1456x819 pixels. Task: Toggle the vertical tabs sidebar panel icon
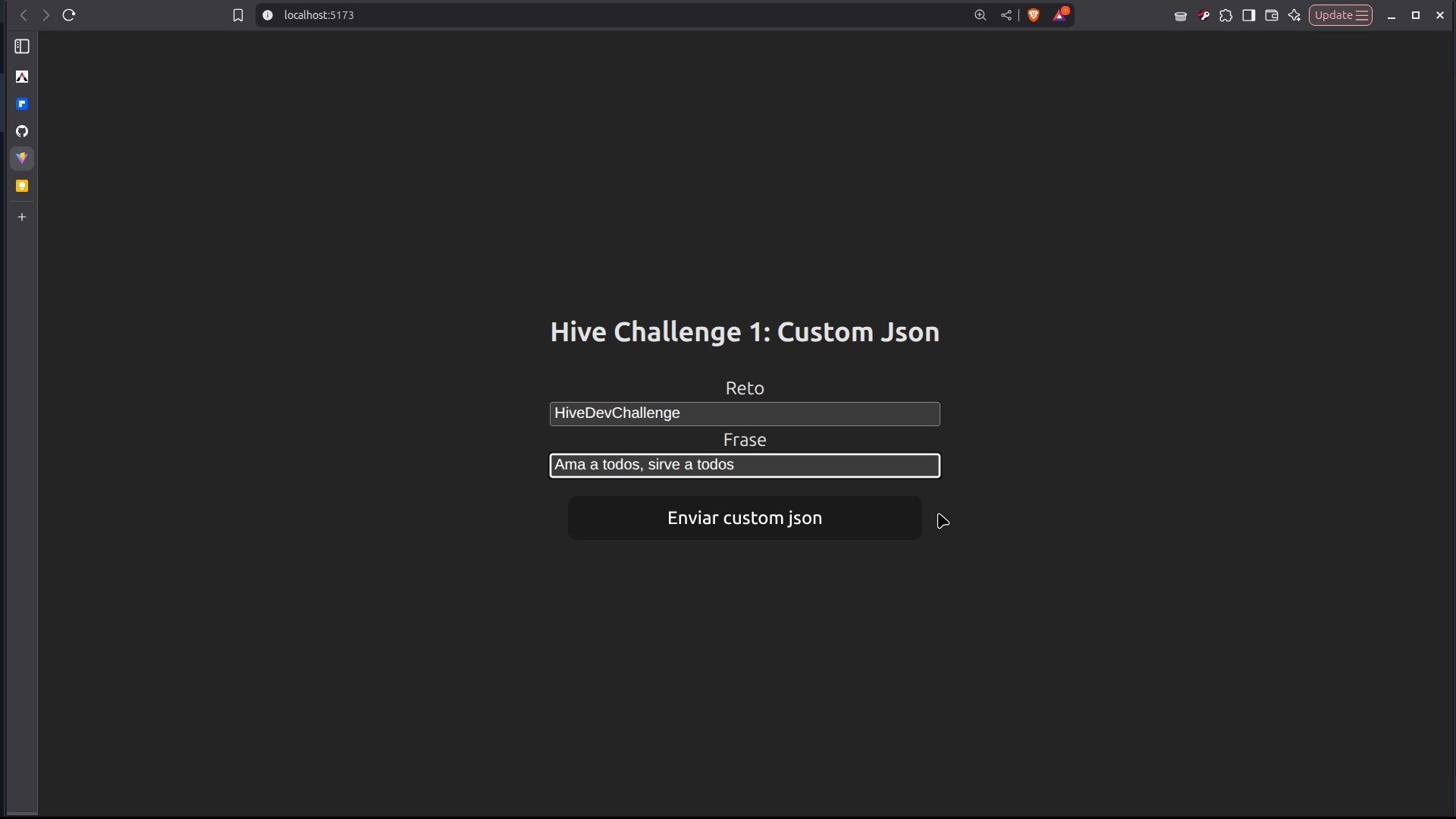coord(22,47)
